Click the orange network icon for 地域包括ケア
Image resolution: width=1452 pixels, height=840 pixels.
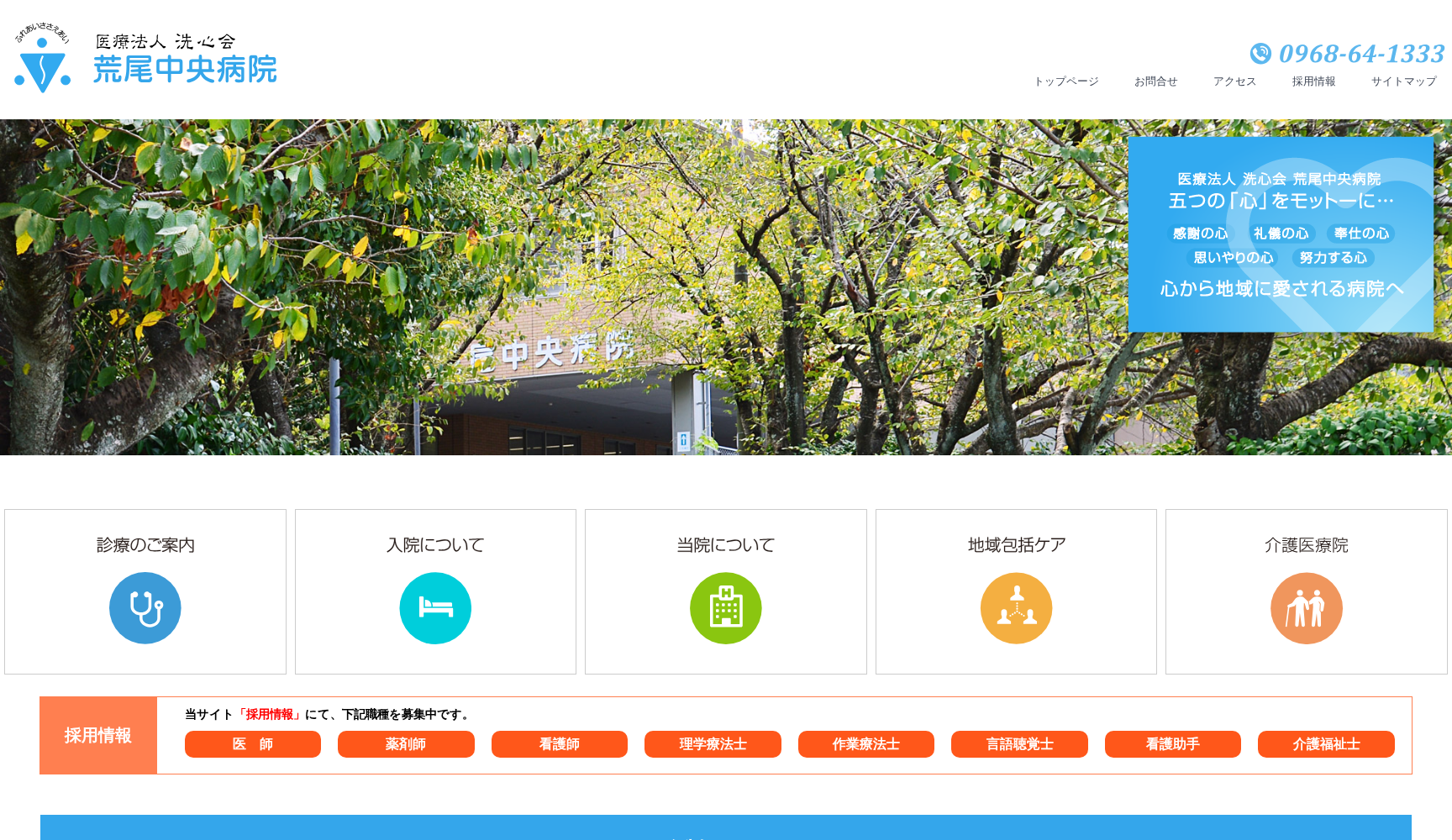1016,608
